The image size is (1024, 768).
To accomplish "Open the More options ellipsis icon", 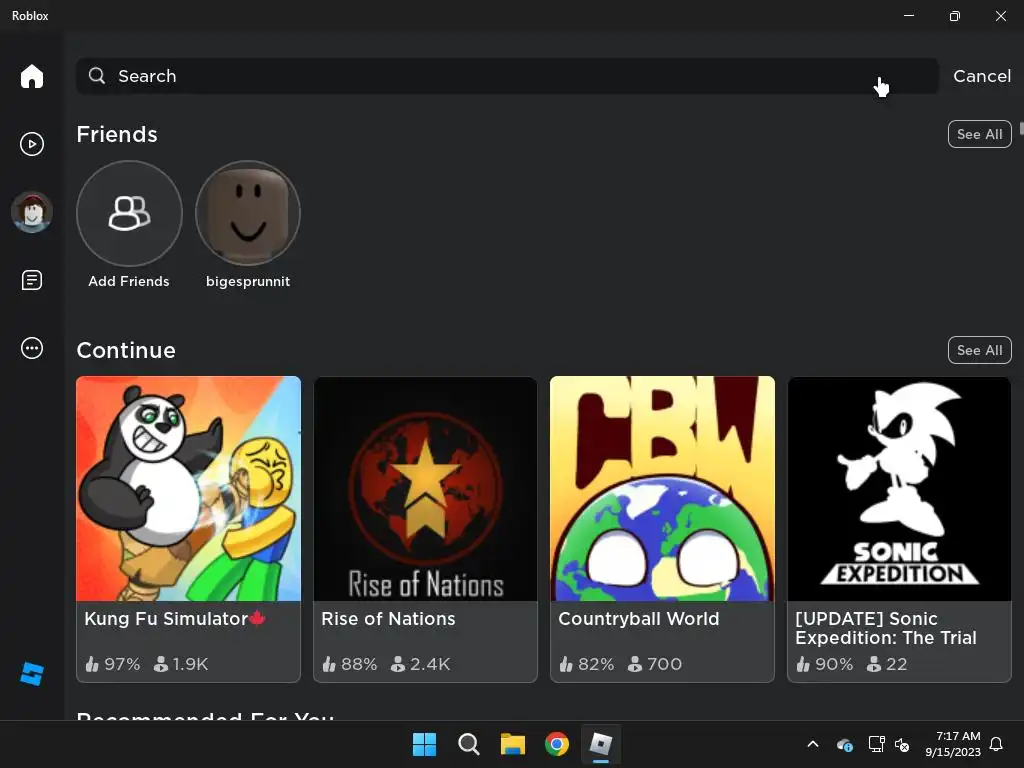I will pyautogui.click(x=31, y=348).
